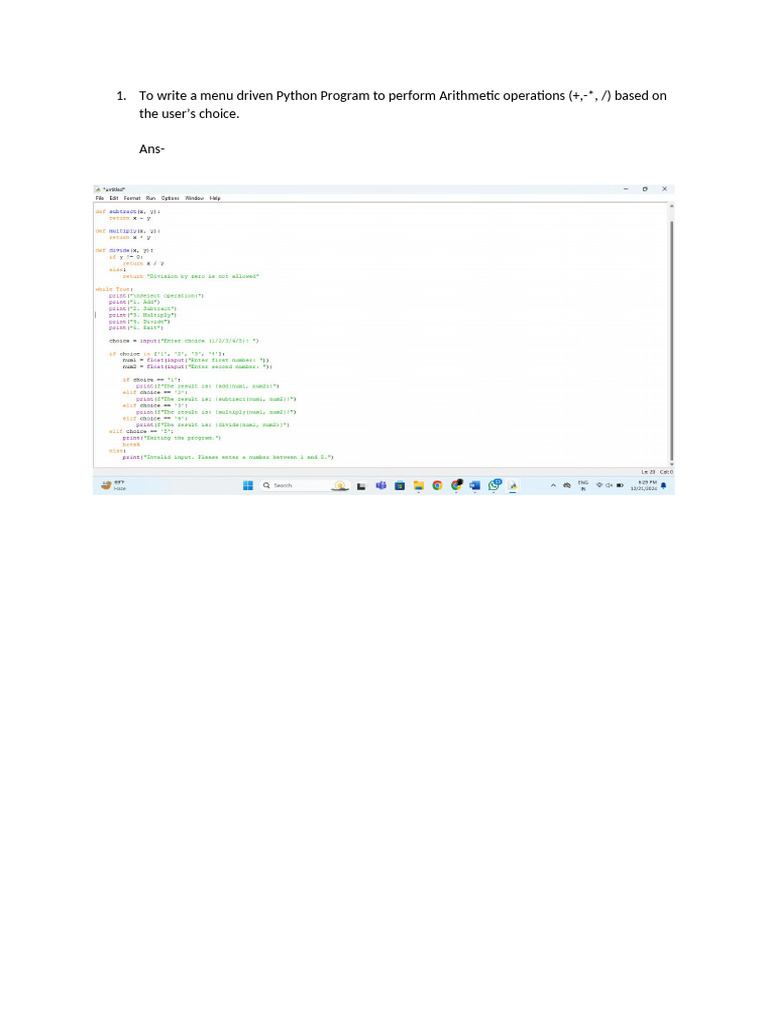This screenshot has width=768, height=1024.
Task: Open the Format menu in IDLE
Action: 132,198
